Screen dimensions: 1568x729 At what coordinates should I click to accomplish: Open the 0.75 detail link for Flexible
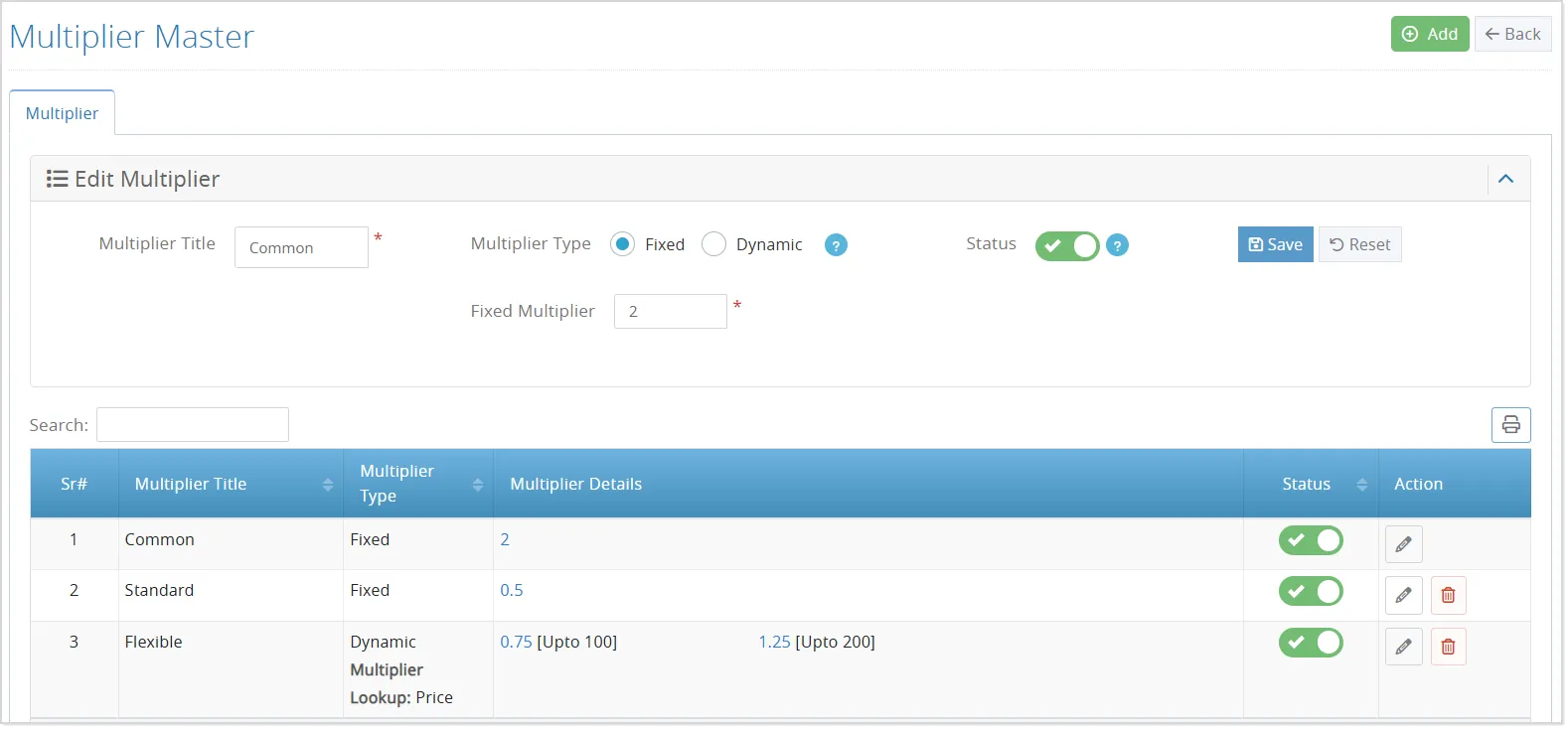coord(516,643)
